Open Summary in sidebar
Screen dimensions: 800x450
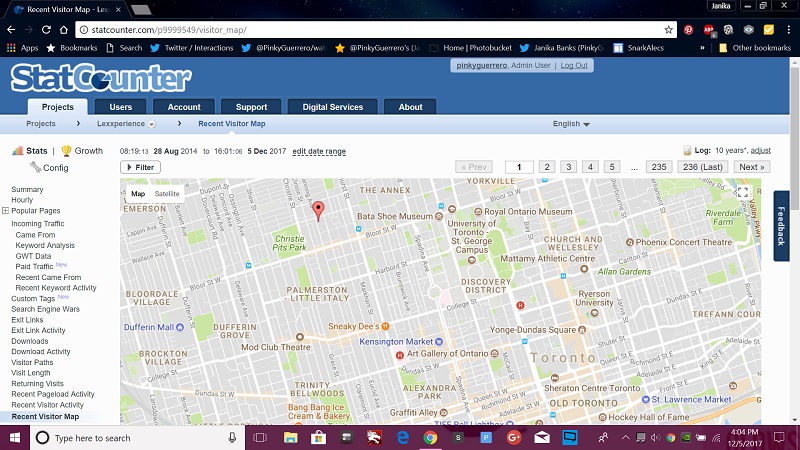(27, 189)
